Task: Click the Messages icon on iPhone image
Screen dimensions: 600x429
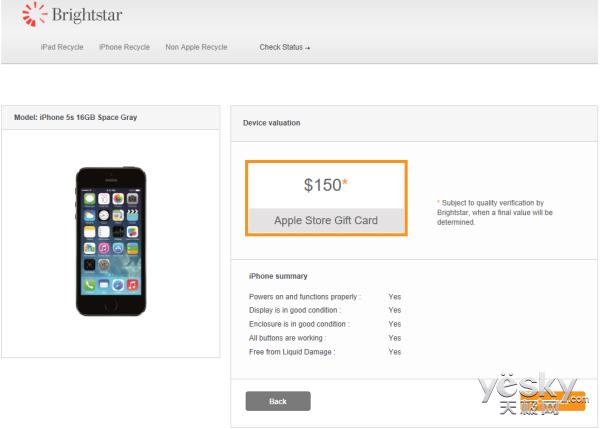Action: (x=90, y=199)
